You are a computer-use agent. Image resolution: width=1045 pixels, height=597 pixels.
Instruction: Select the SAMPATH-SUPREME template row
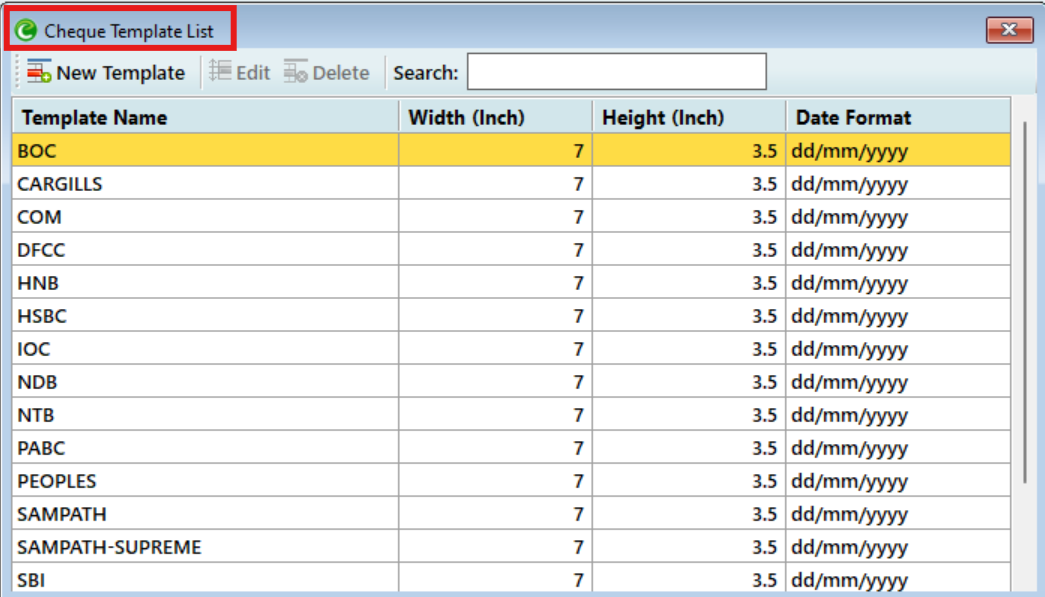511,546
